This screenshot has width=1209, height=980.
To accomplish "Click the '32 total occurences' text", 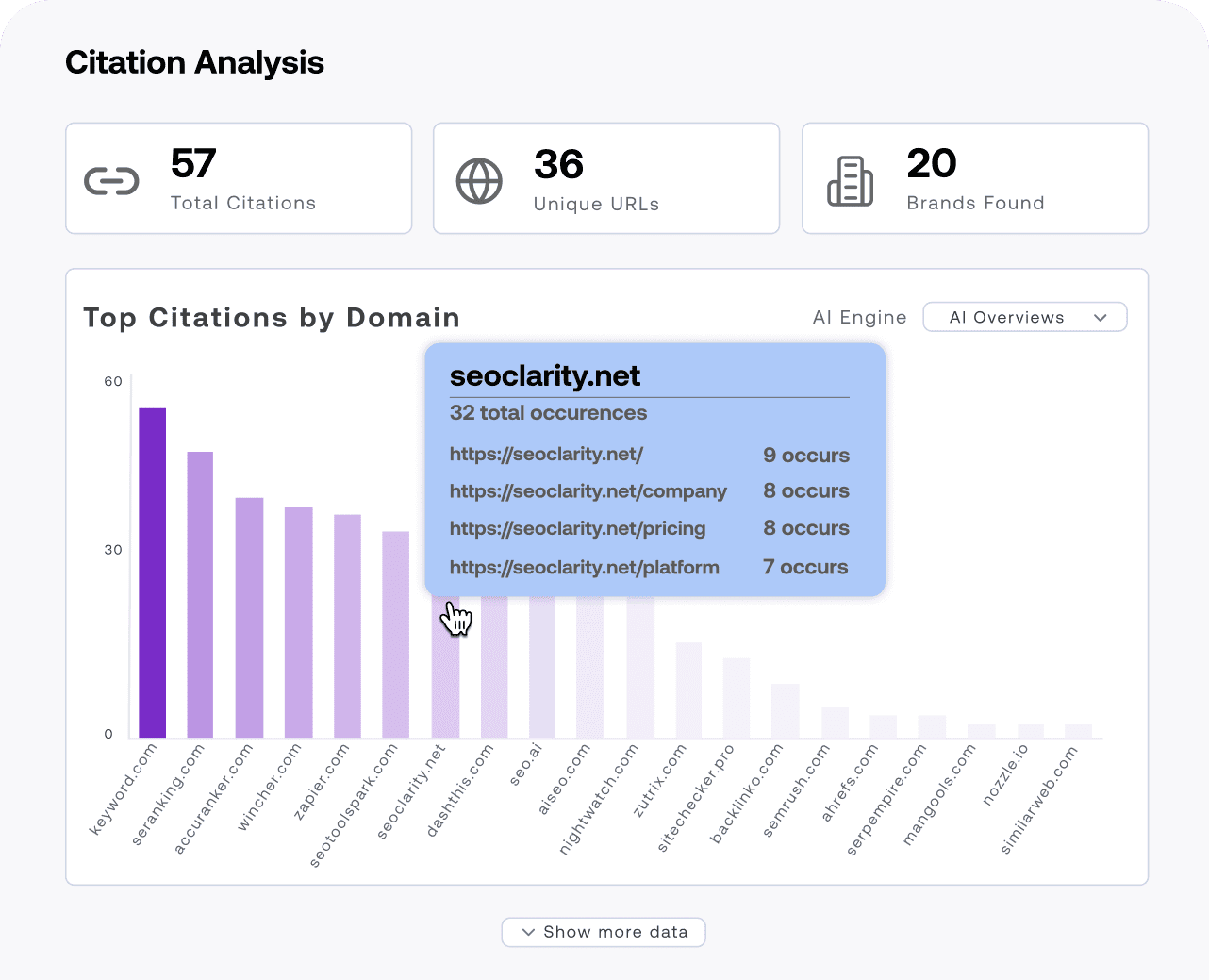I will click(548, 413).
